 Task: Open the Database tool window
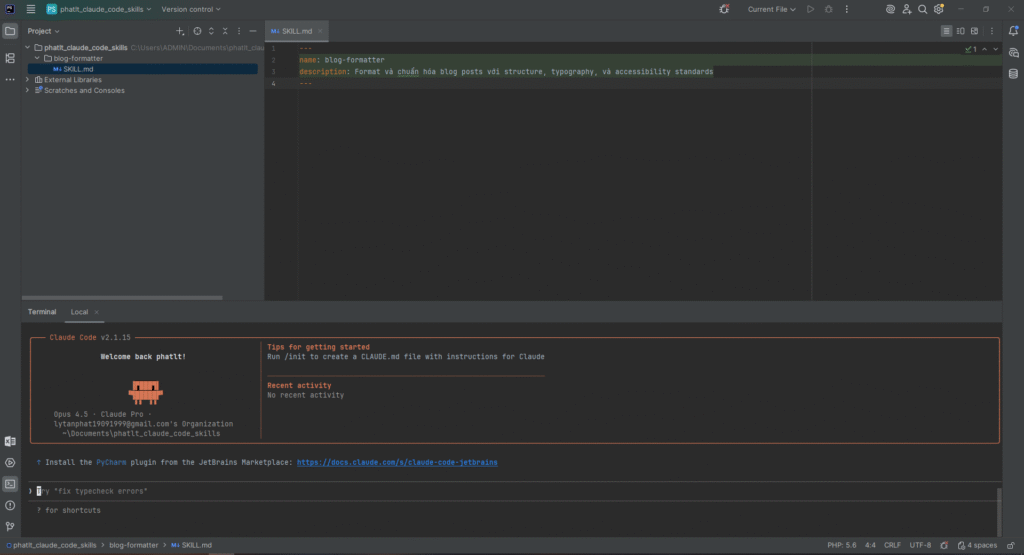click(x=1013, y=73)
